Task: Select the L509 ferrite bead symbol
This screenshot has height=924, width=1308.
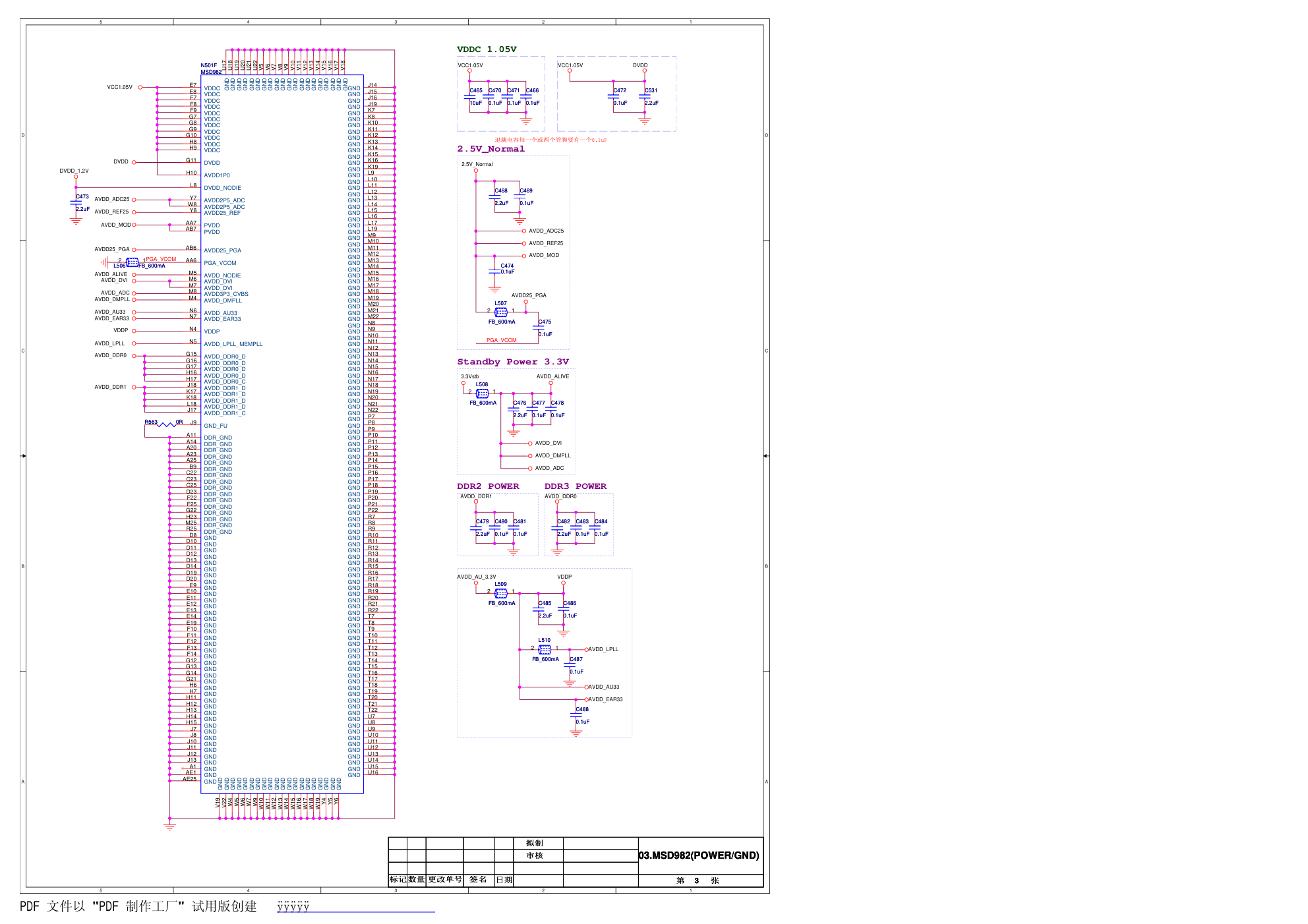Action: pyautogui.click(x=501, y=593)
